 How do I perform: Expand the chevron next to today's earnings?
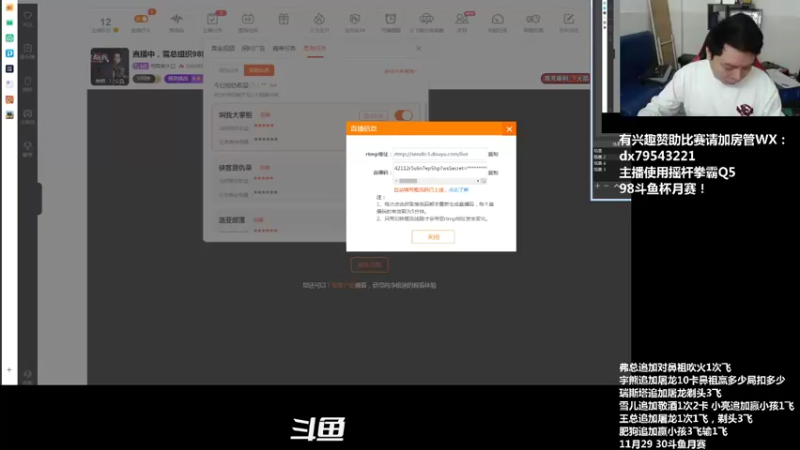point(273,85)
